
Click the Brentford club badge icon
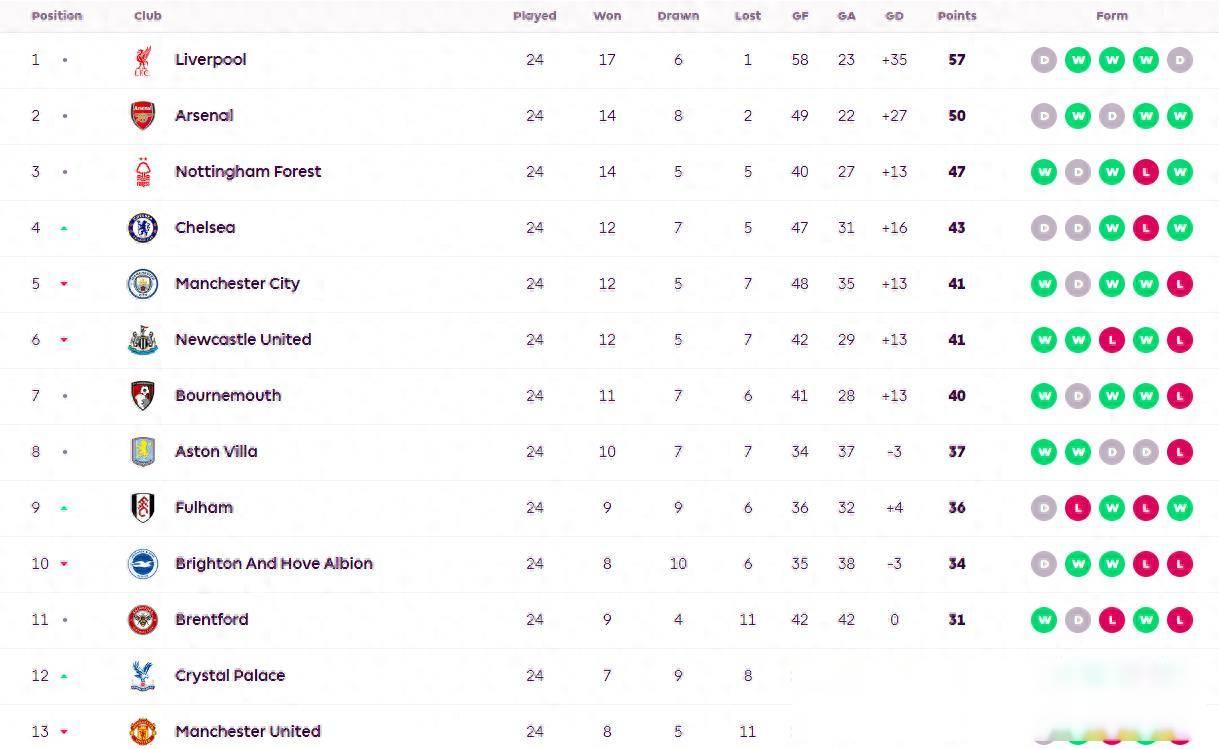pos(142,620)
